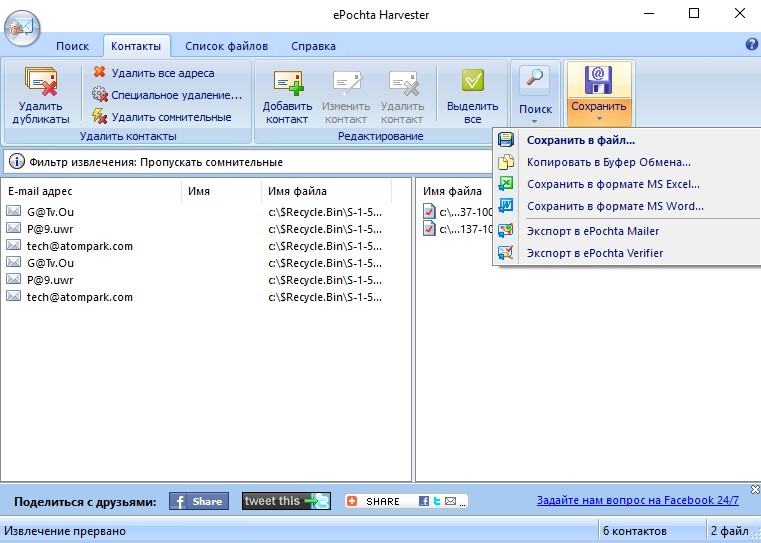Screen dimensions: 761x543
Task: Click the tweet this button
Action: click(x=286, y=501)
